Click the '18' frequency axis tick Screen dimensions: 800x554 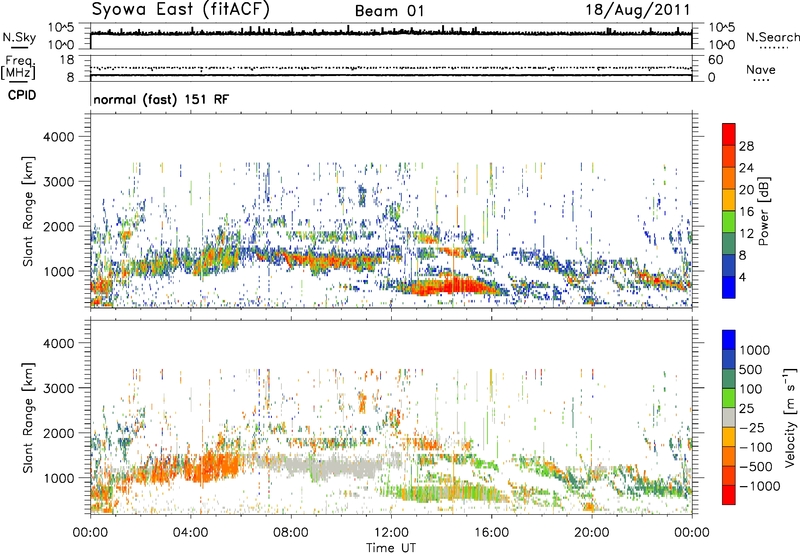[66, 60]
